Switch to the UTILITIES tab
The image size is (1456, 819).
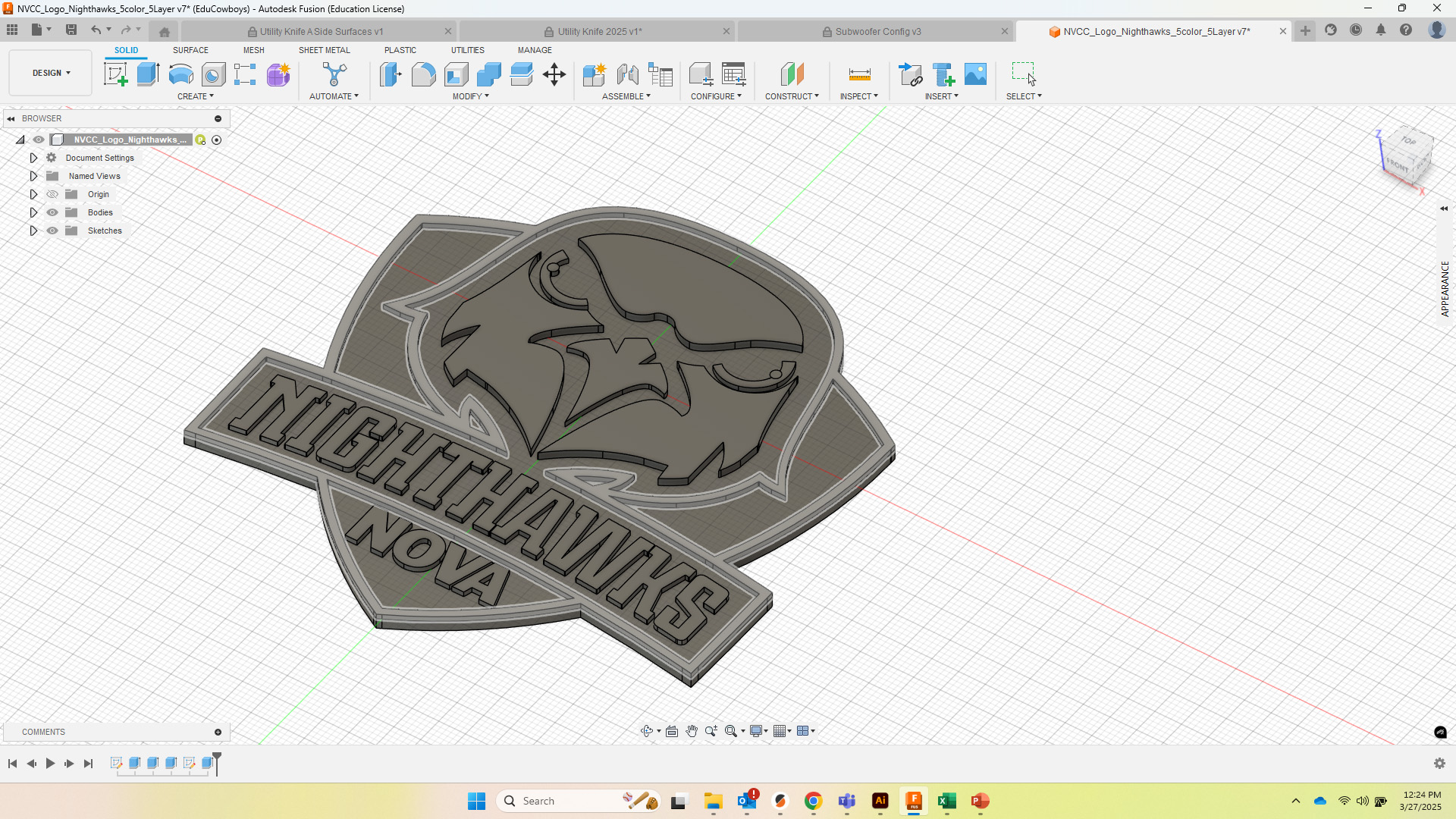coord(468,50)
